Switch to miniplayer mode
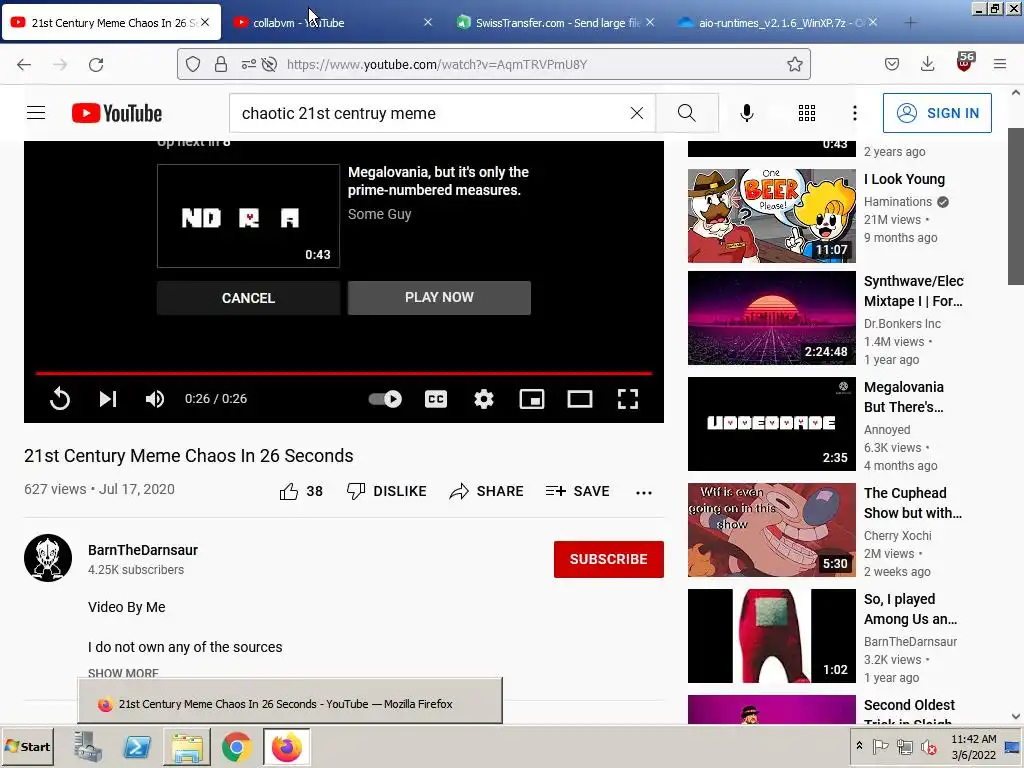The width and height of the screenshot is (1024, 768). [x=532, y=398]
